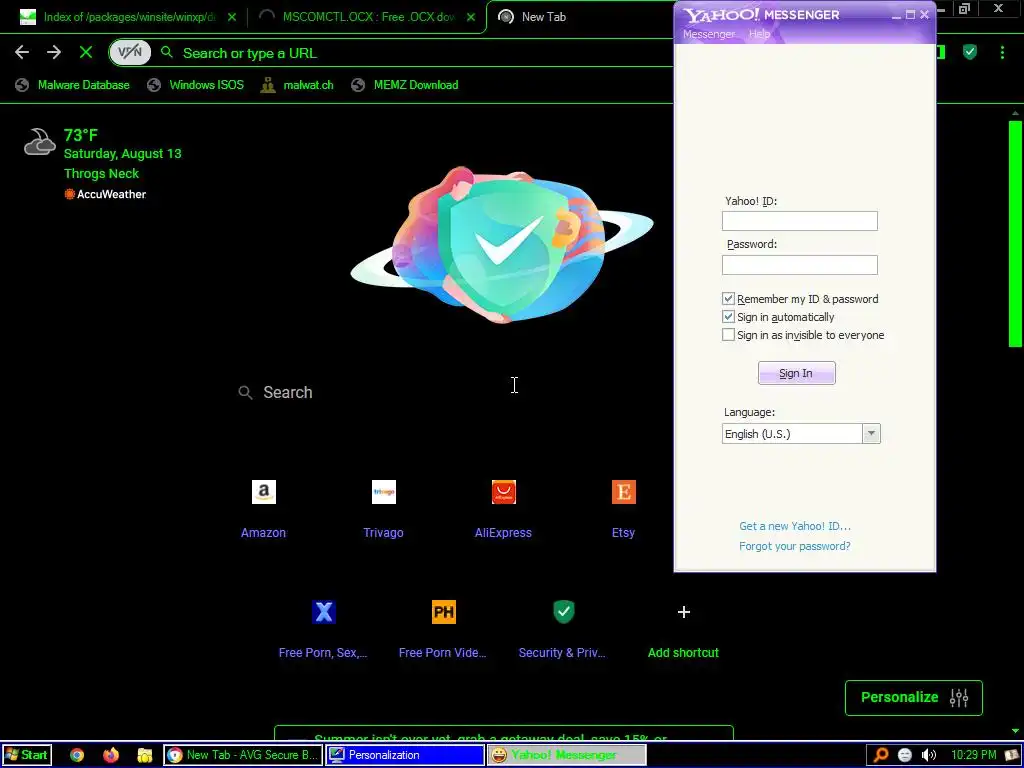Open the MEMZ Download bookmark
Screen dimensions: 1024x768
coord(405,85)
